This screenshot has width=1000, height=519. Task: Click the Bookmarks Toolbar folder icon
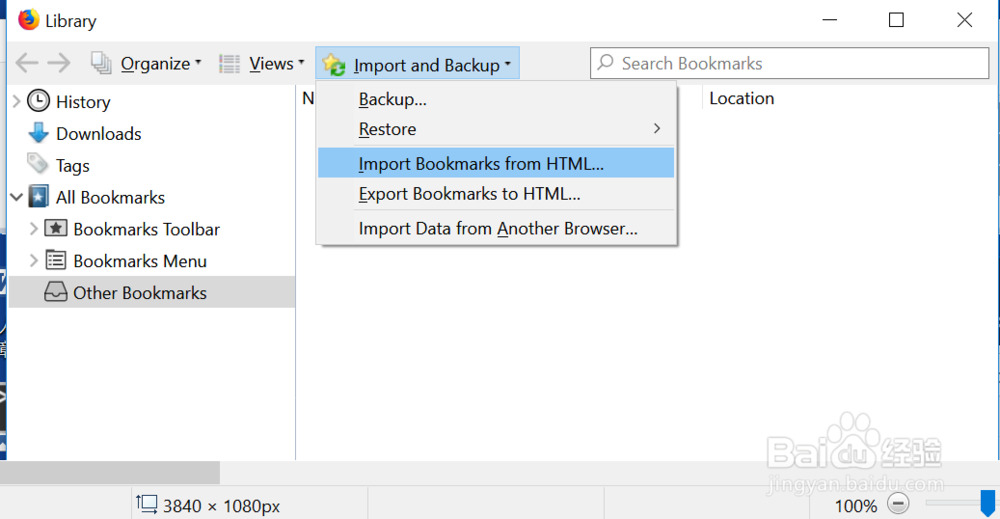click(56, 229)
